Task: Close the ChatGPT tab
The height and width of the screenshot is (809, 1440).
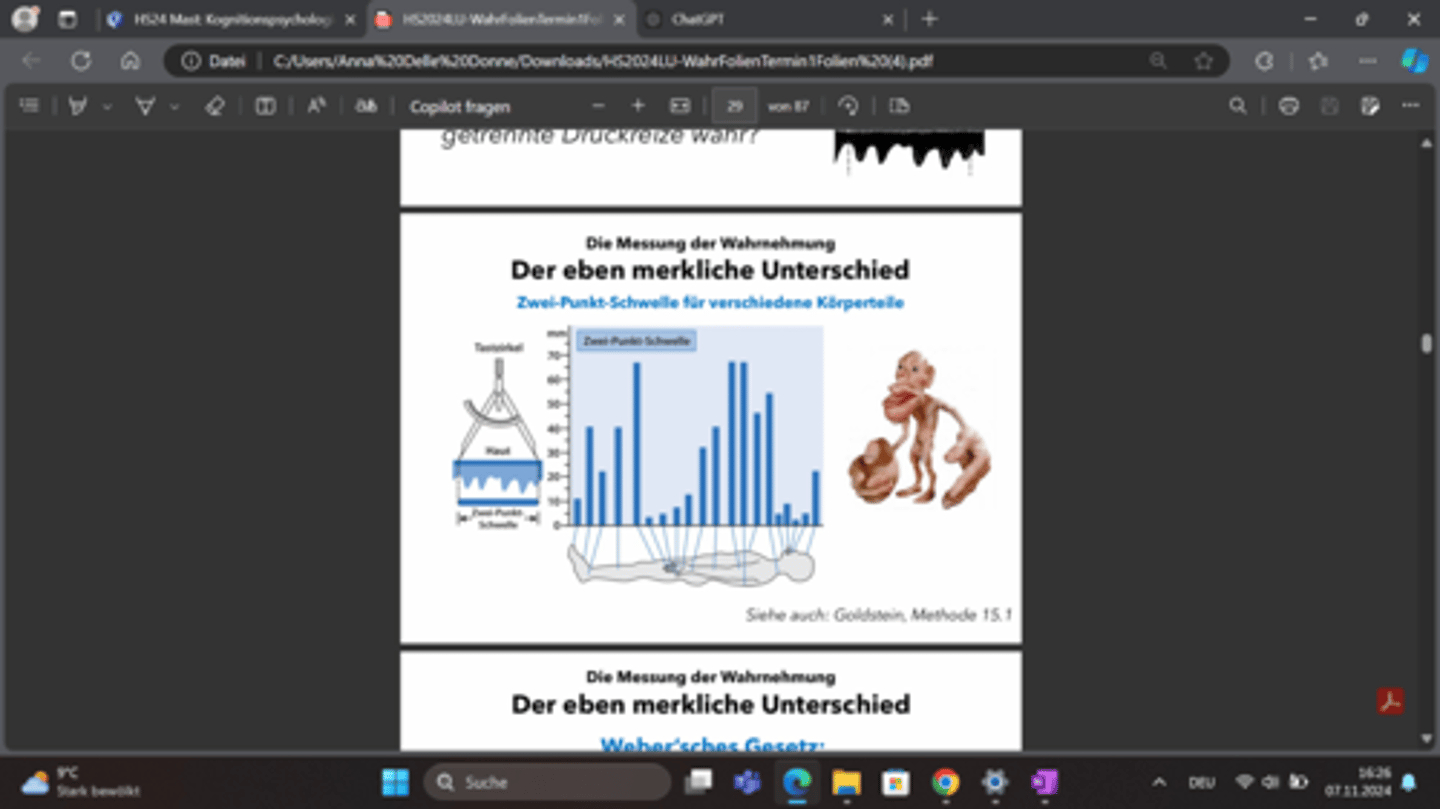Action: point(888,19)
